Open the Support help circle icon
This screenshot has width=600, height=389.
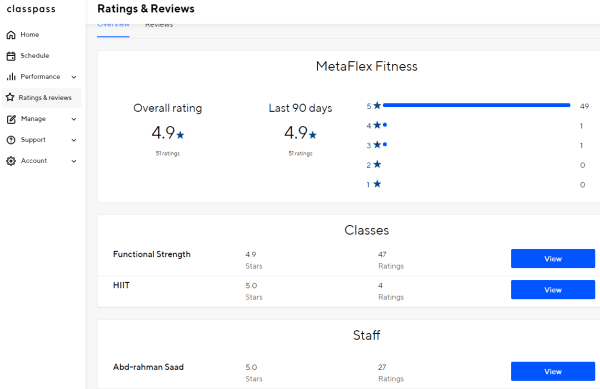point(11,140)
